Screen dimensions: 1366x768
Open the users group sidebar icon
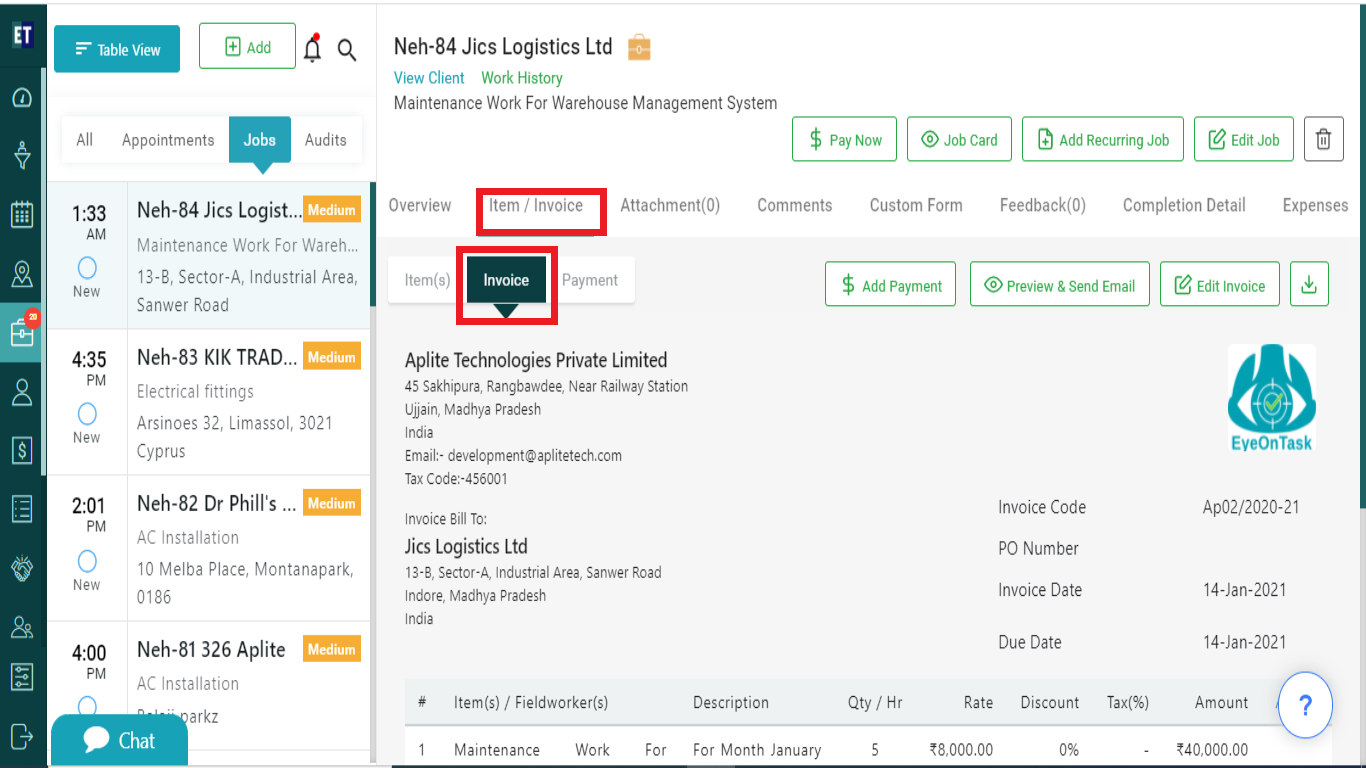click(22, 627)
